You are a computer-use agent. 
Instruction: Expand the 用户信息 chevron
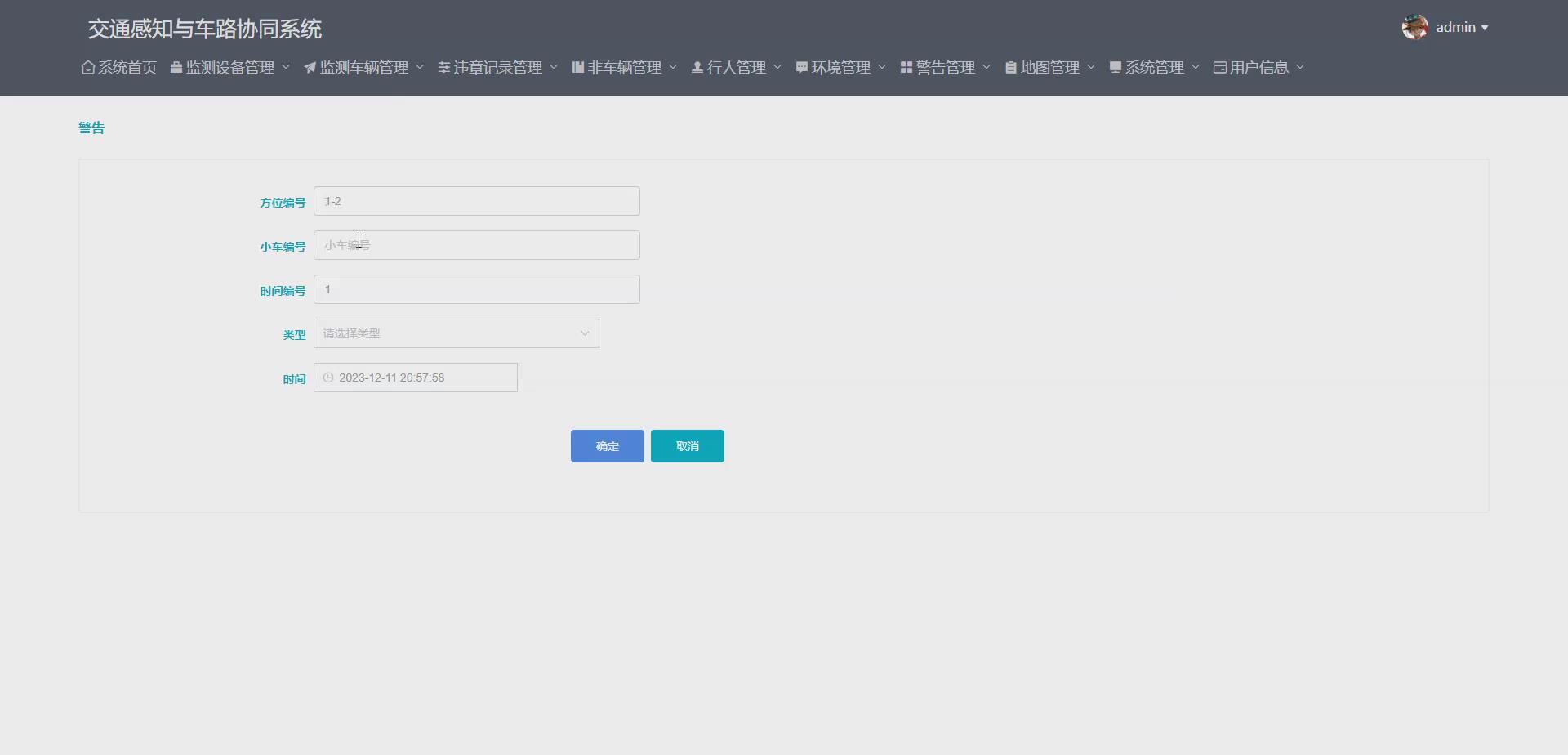[1300, 67]
